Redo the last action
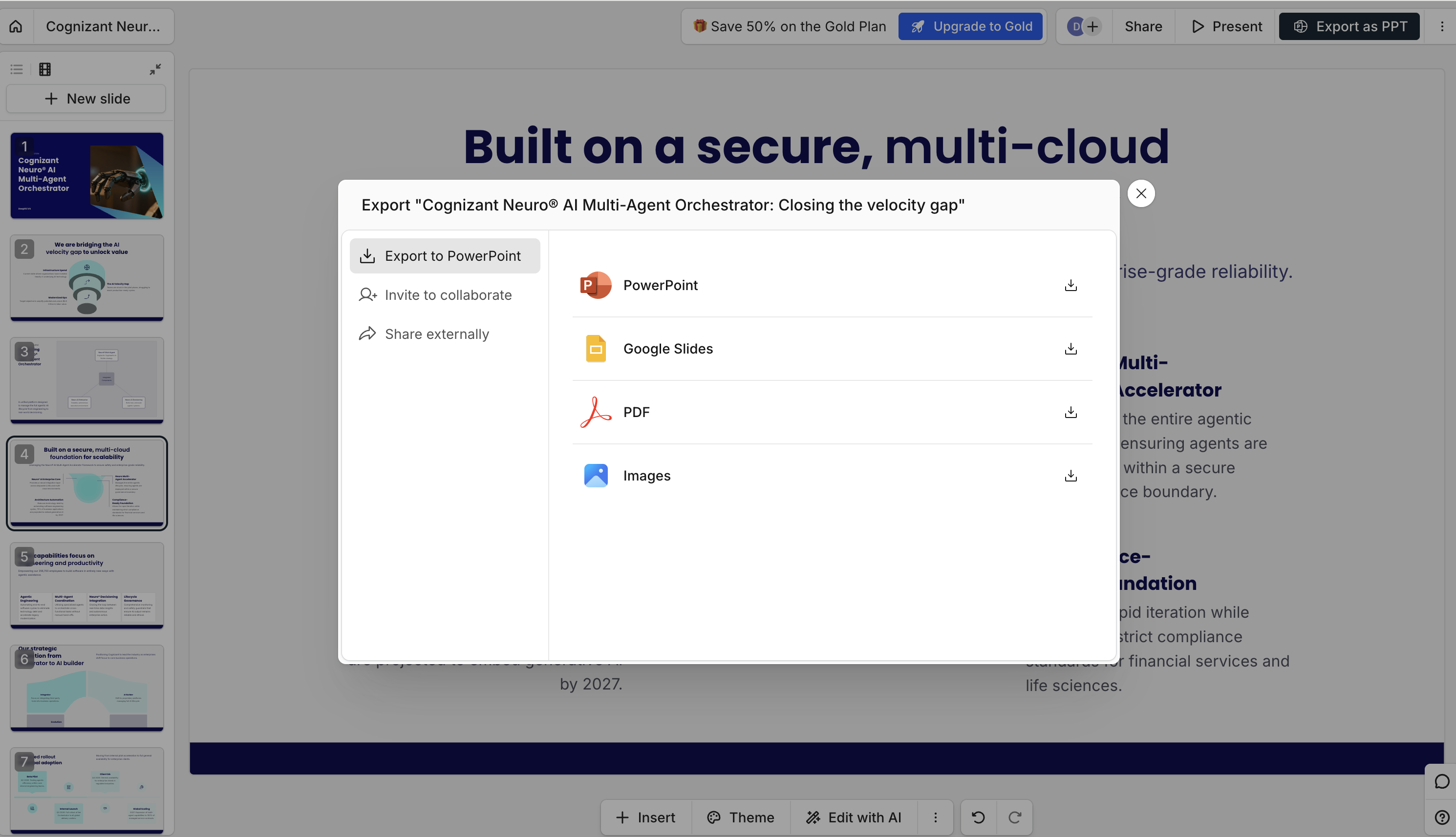Screen dimensions: 1456x837 1015,817
